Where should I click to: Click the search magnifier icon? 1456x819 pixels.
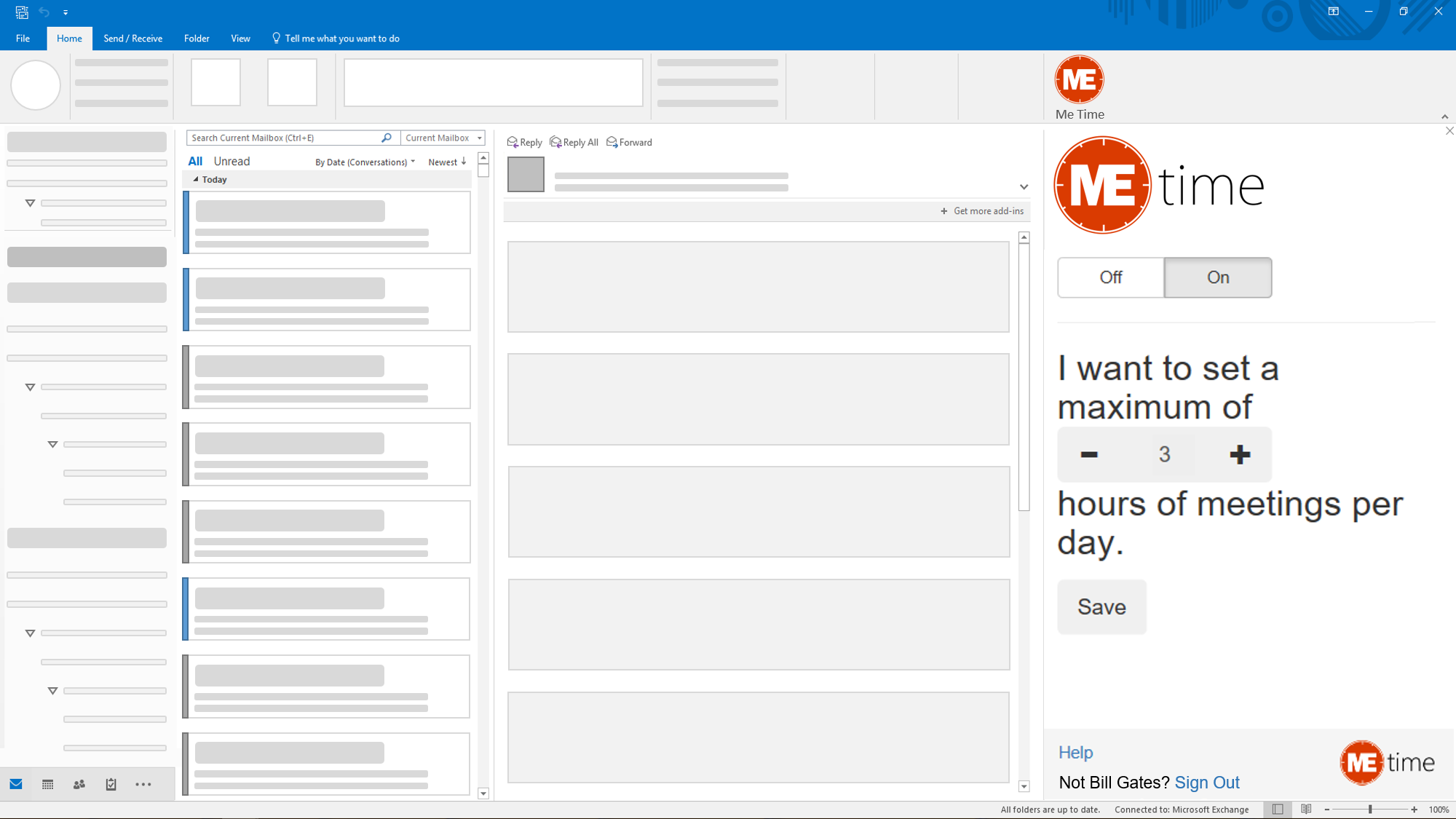coord(387,138)
